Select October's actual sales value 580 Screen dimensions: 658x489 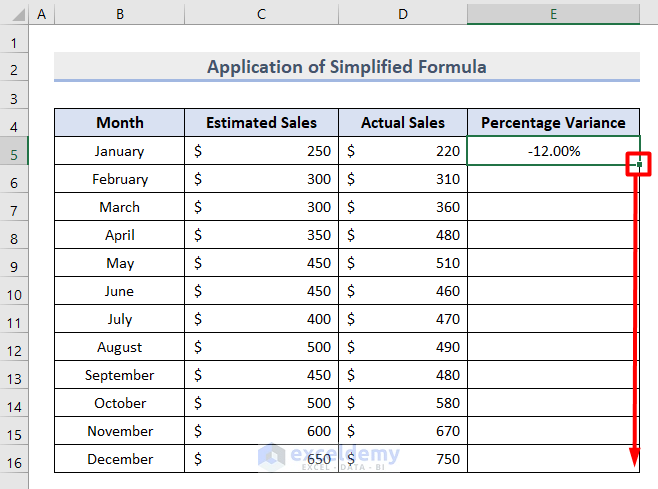[403, 403]
